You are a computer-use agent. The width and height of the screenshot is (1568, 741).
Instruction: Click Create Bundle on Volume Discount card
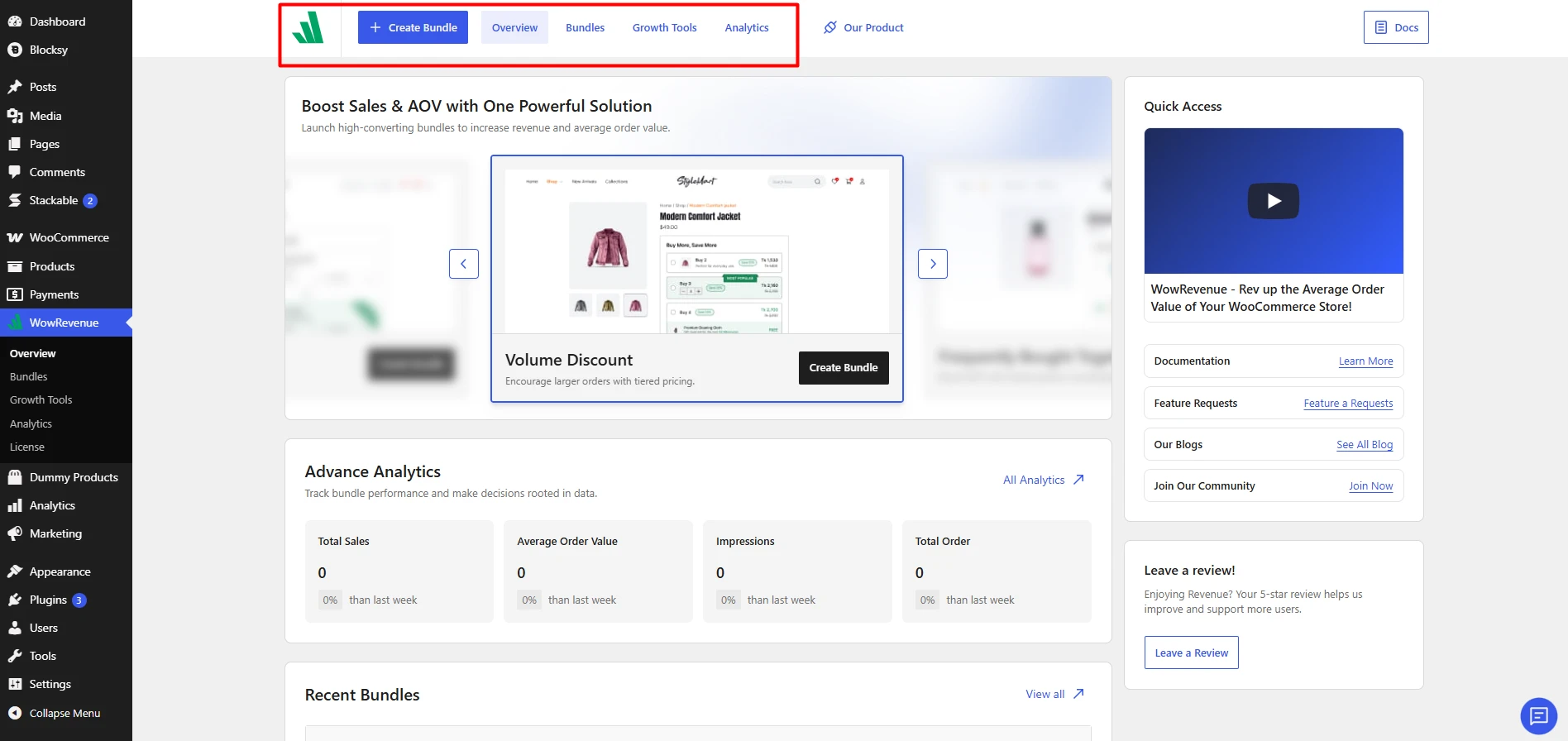tap(844, 368)
